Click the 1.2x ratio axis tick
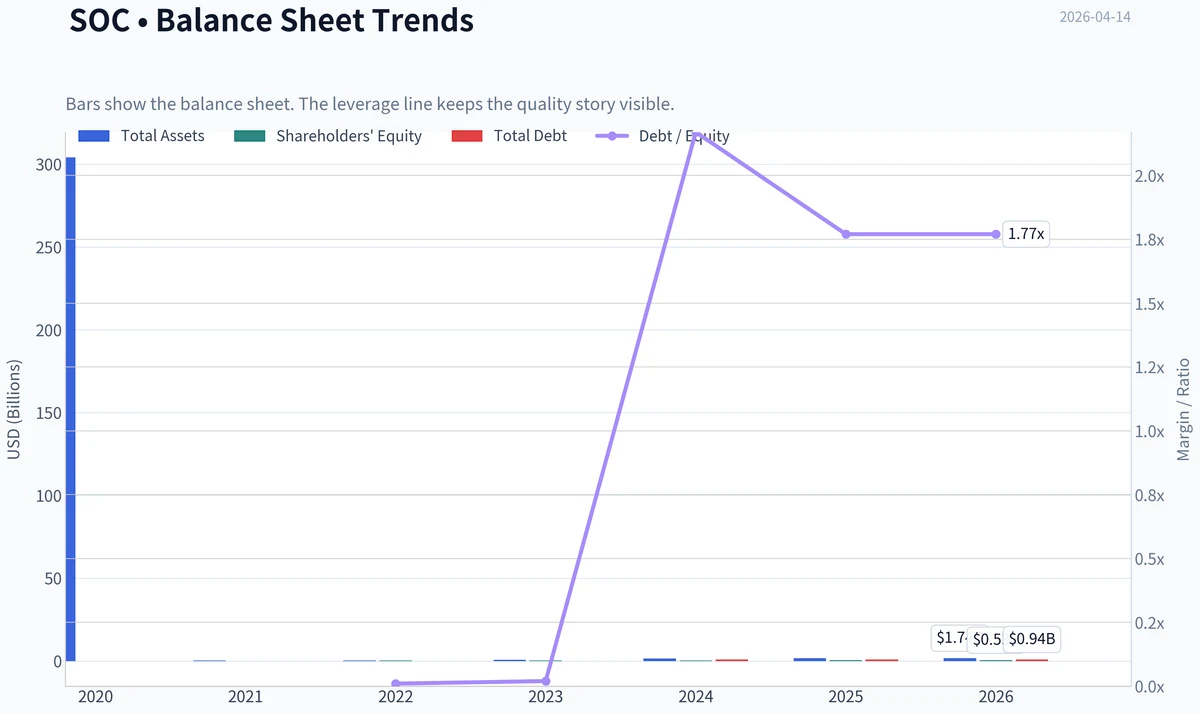Screen dimensions: 1200x713 pyautogui.click(x=1150, y=368)
